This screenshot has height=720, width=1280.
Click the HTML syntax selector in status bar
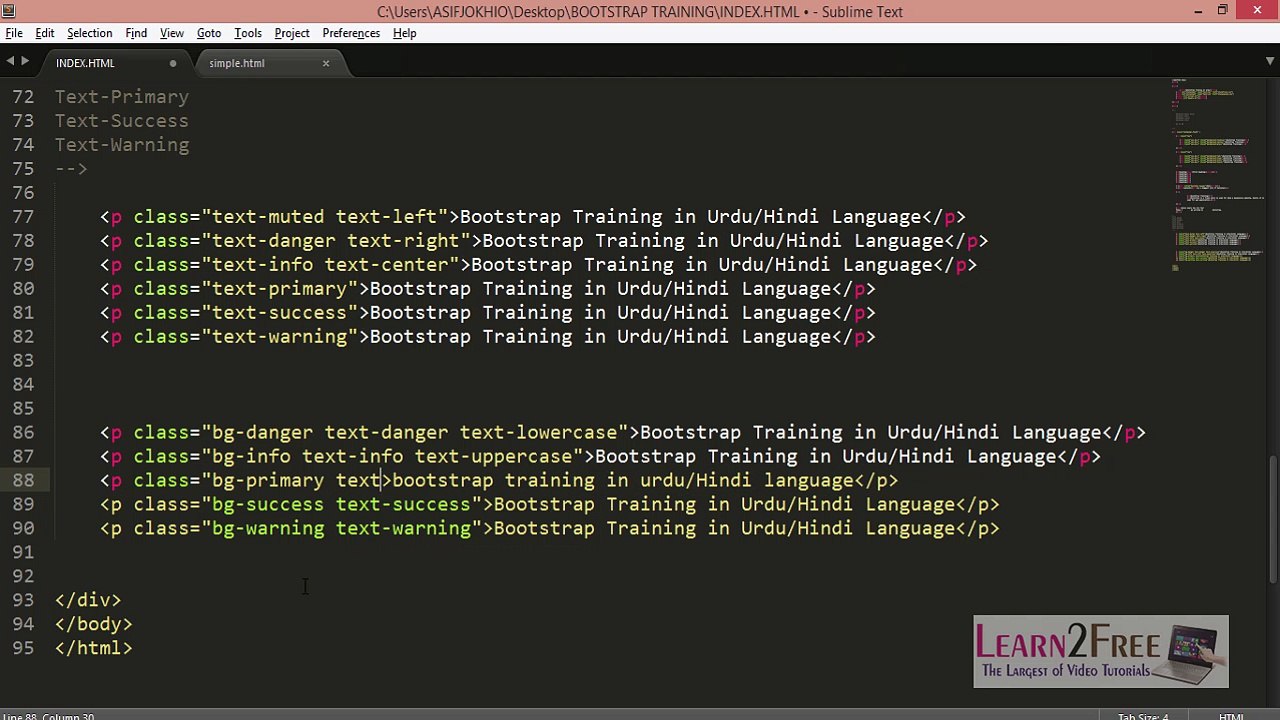[1231, 716]
